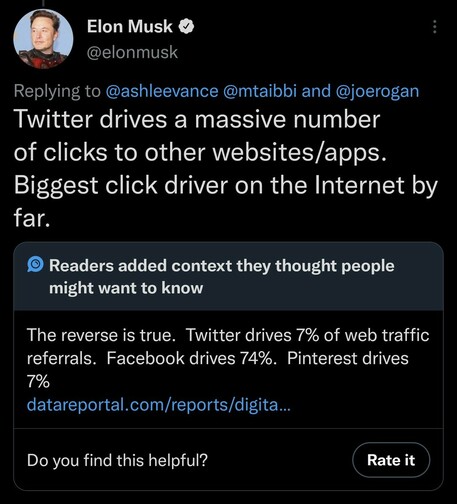Click the "Twitter drives a massive number" tweet line
Screen dimensions: 457x504
tap(197, 119)
